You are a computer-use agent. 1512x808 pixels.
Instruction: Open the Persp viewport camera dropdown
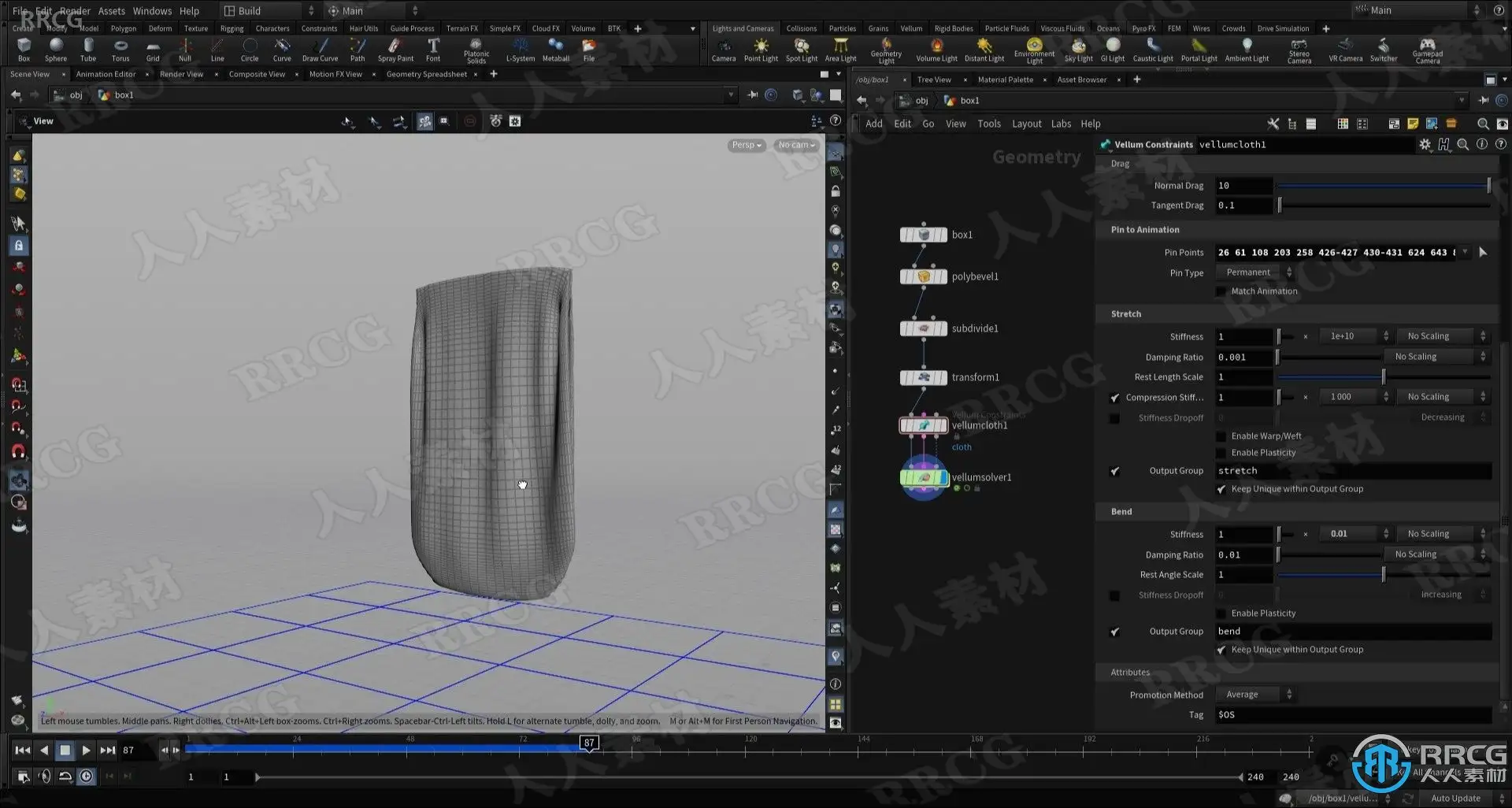pyautogui.click(x=746, y=145)
